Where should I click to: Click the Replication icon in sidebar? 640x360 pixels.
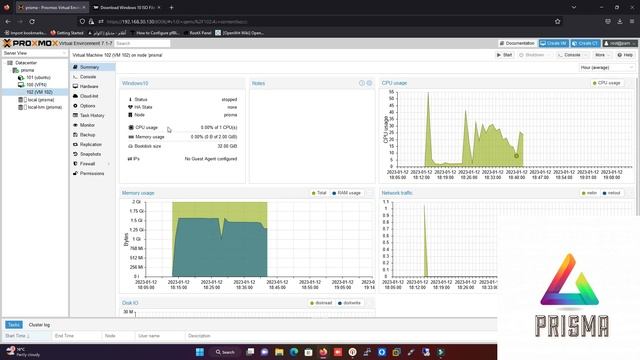75,144
